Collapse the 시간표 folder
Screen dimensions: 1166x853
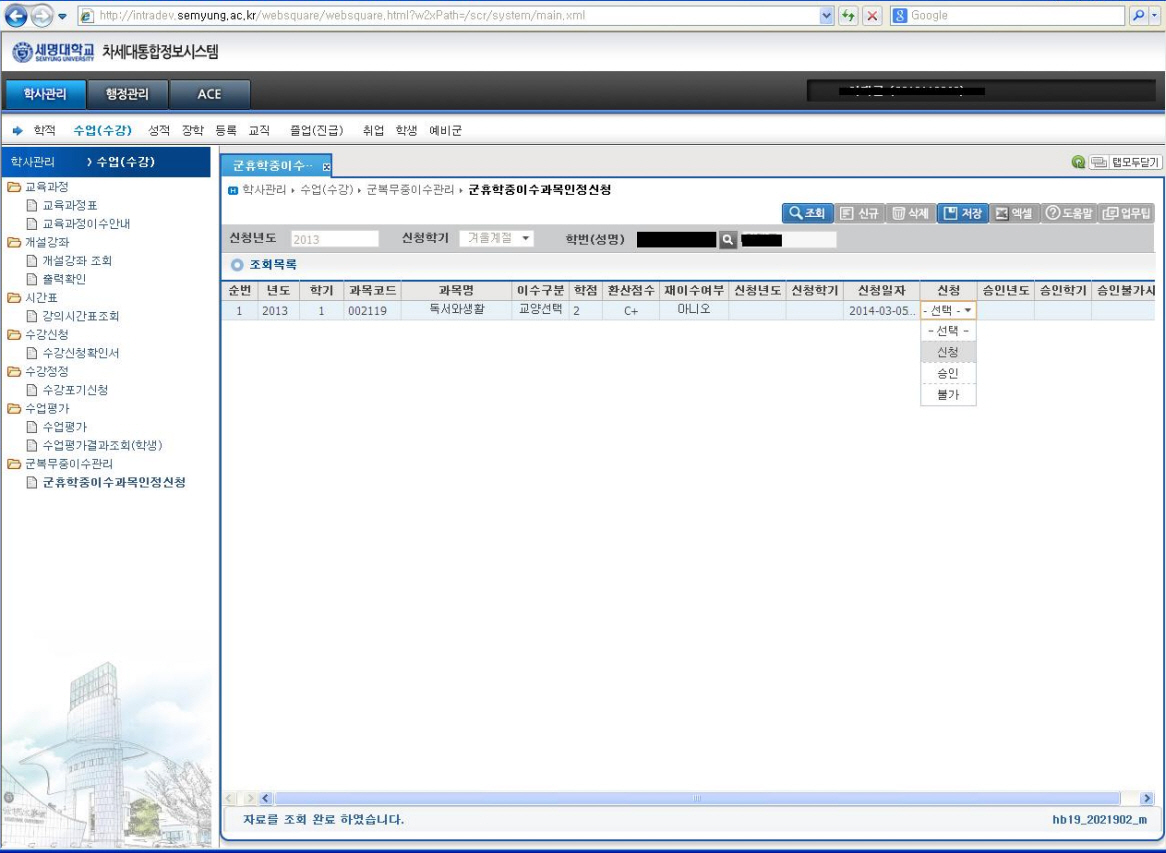(14, 297)
